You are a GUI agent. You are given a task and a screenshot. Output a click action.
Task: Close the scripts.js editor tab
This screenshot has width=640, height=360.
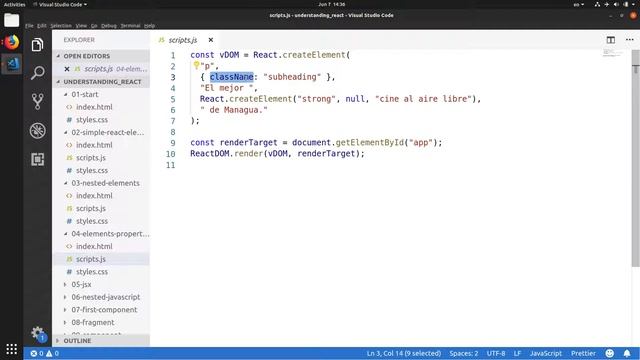coord(211,40)
